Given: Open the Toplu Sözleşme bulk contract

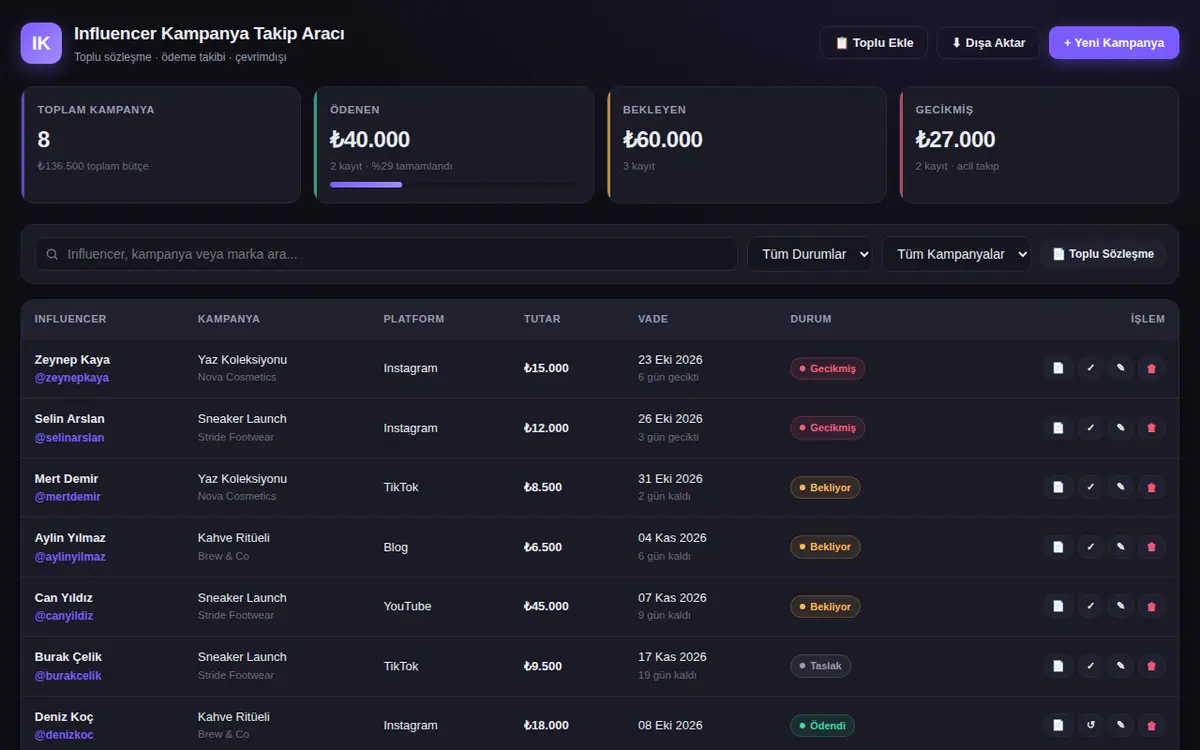Looking at the screenshot, I should [1103, 254].
